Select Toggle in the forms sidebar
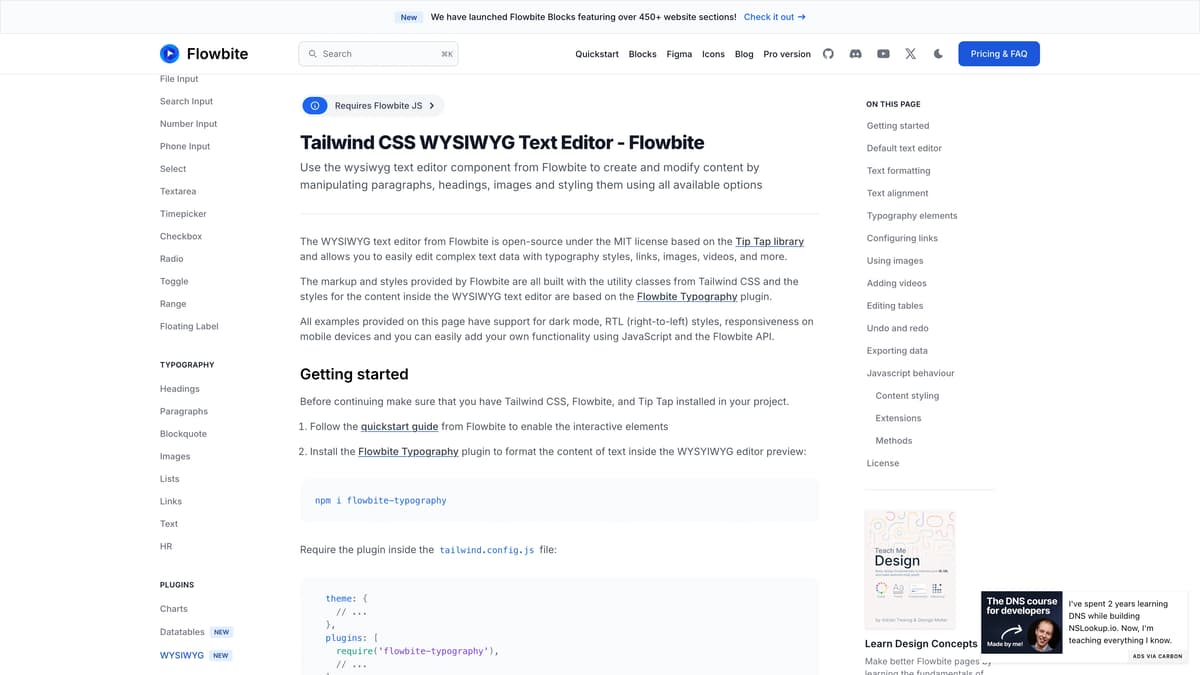 (x=174, y=281)
